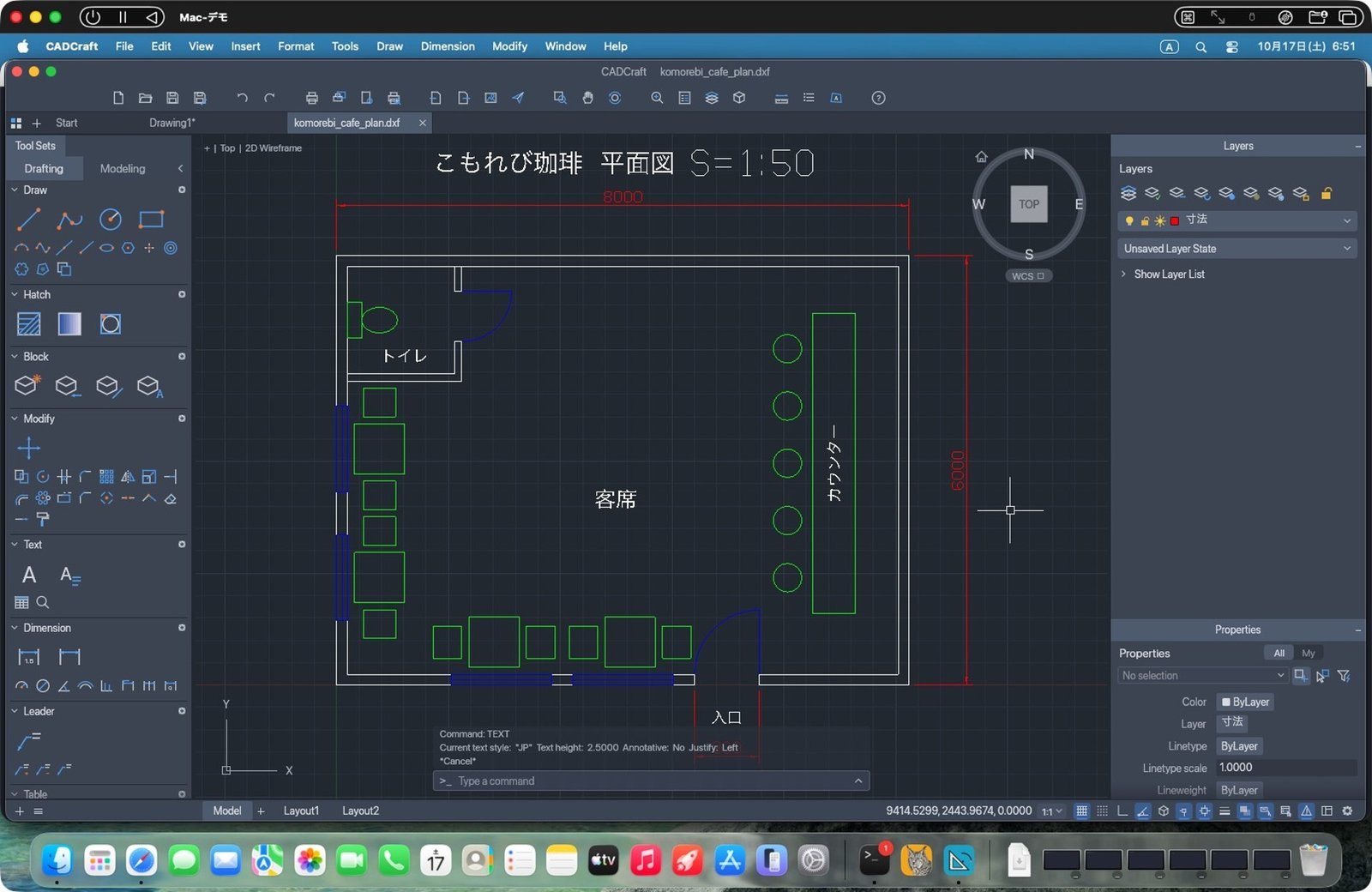Open the Dimension menu
Viewport: 1372px width, 892px height.
448,46
